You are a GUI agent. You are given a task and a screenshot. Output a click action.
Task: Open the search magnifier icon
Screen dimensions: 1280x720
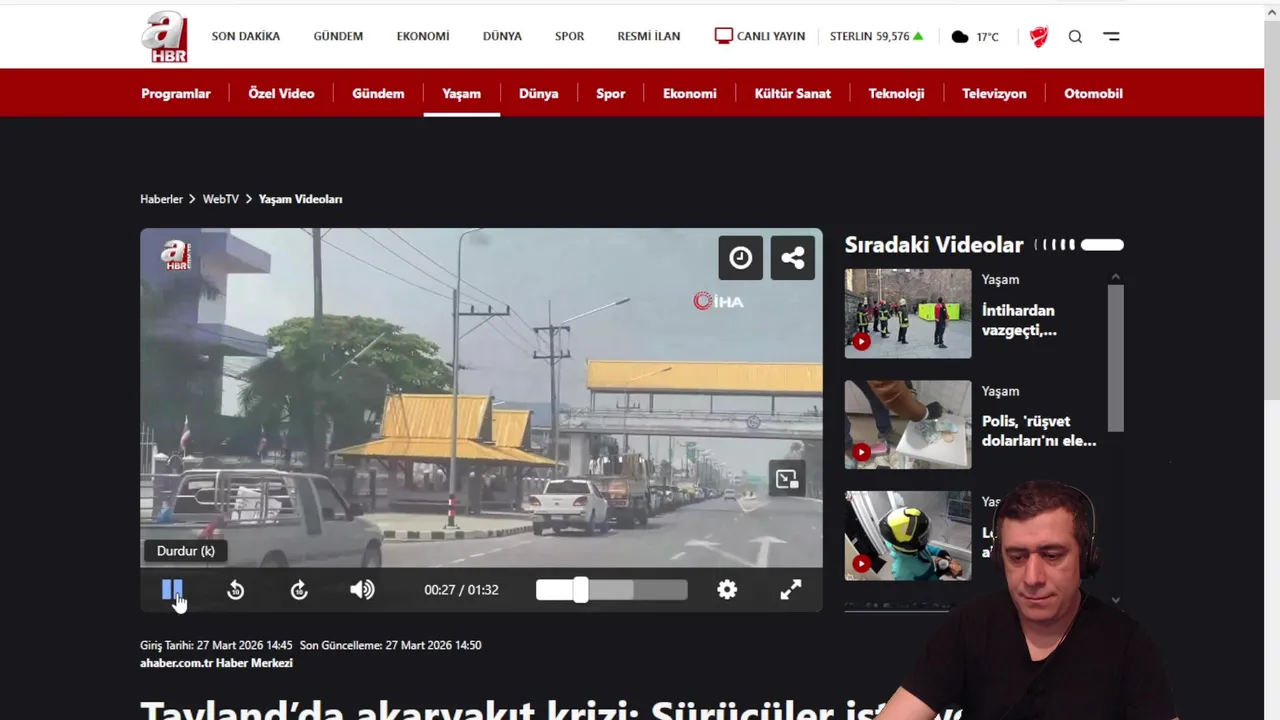click(x=1075, y=36)
